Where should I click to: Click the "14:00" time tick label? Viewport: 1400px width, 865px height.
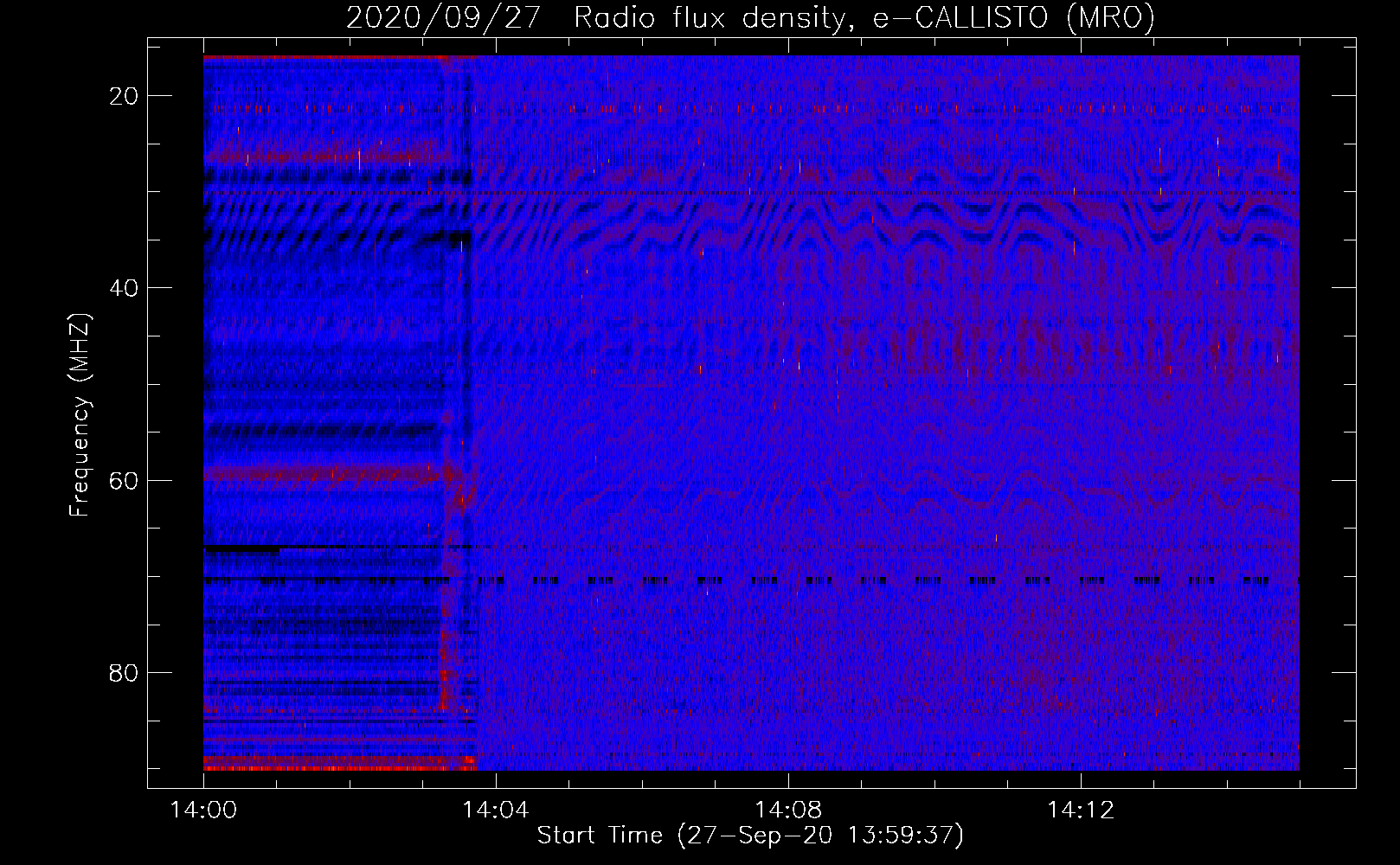tap(203, 811)
